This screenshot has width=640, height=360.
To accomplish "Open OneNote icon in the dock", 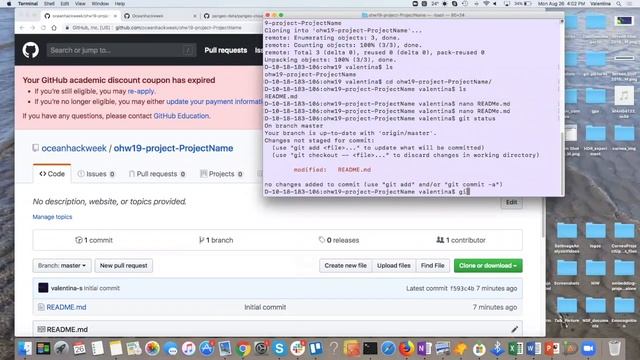I will (424, 349).
